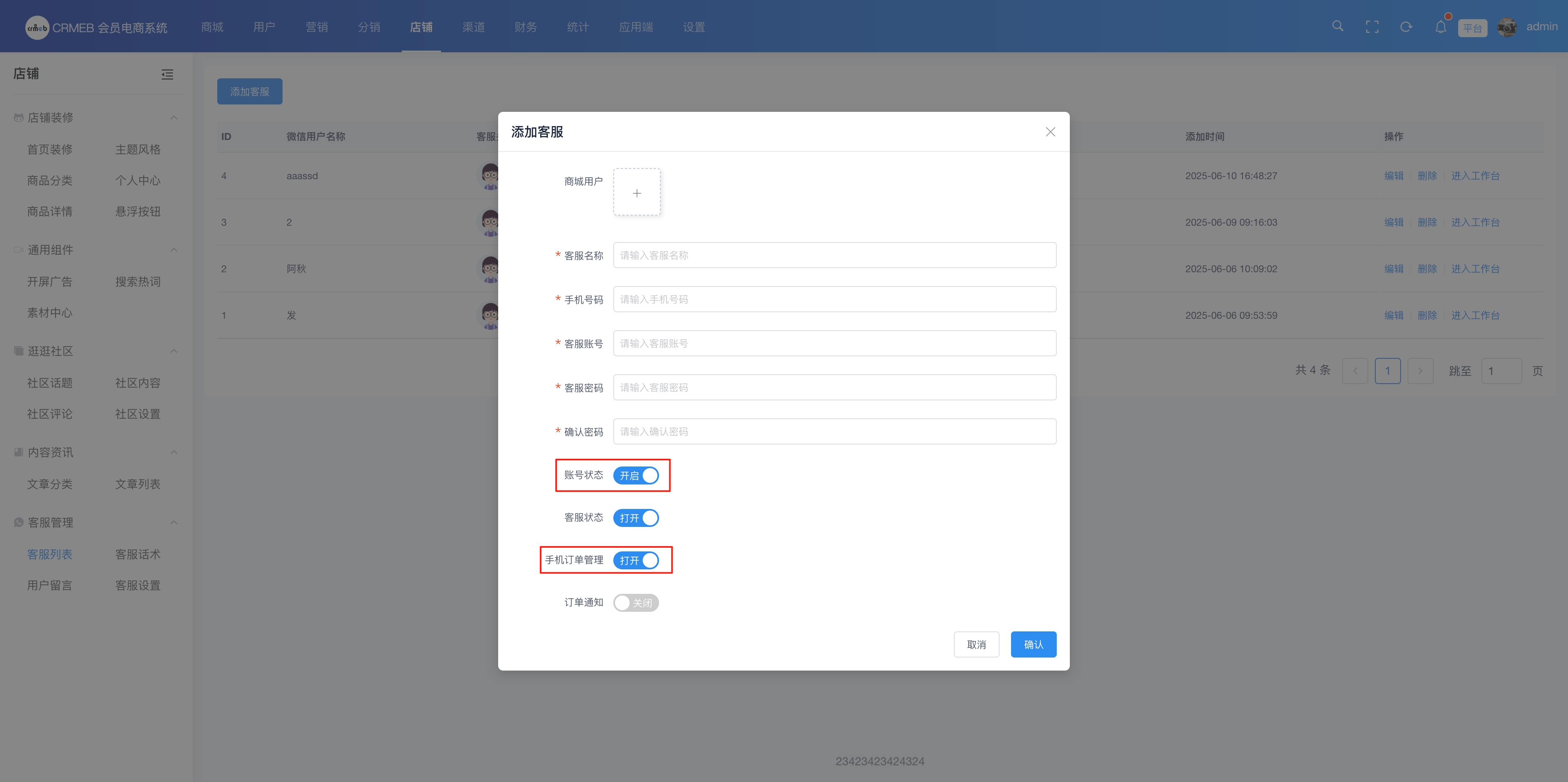Viewport: 1568px width, 782px height.
Task: Click 删除 for the 发 row
Action: point(1428,315)
